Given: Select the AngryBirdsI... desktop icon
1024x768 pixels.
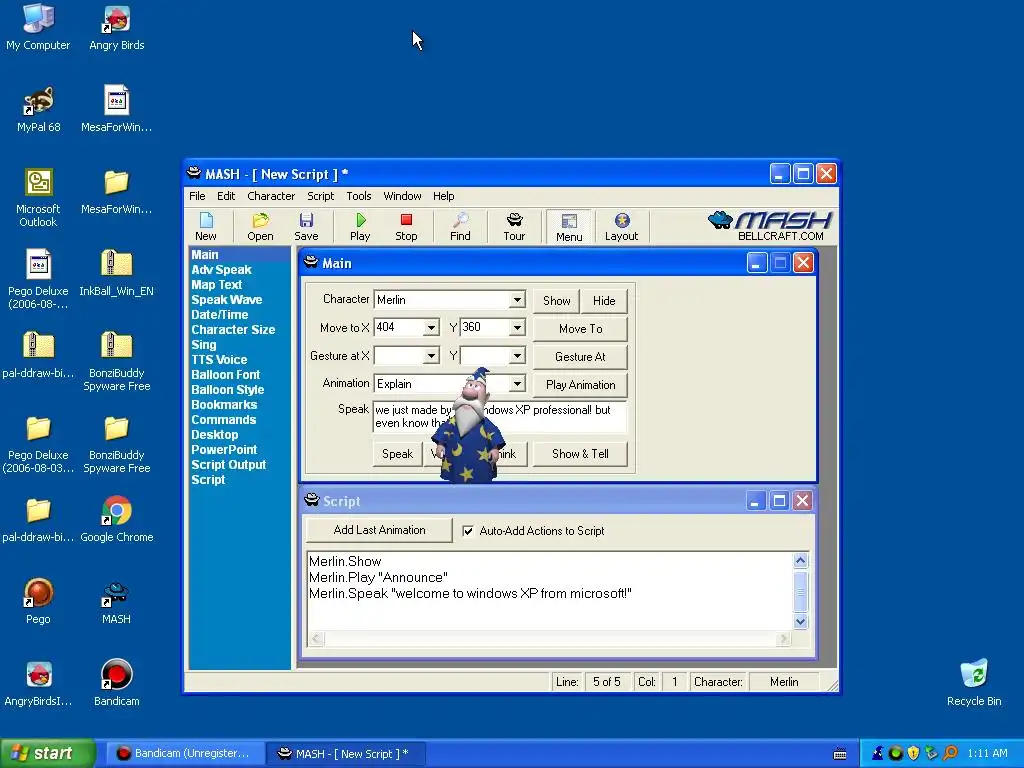Looking at the screenshot, I should click(38, 683).
